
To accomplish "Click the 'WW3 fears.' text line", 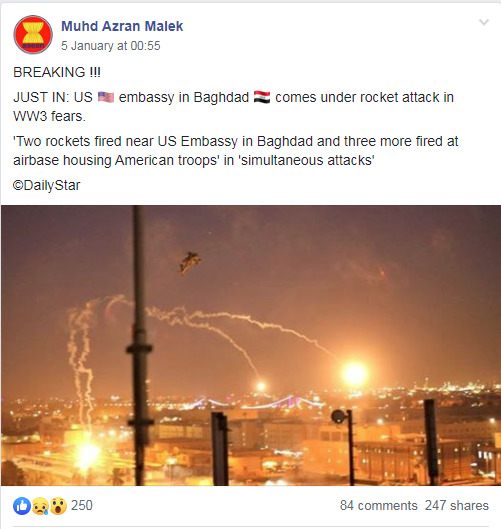I will 49,116.
